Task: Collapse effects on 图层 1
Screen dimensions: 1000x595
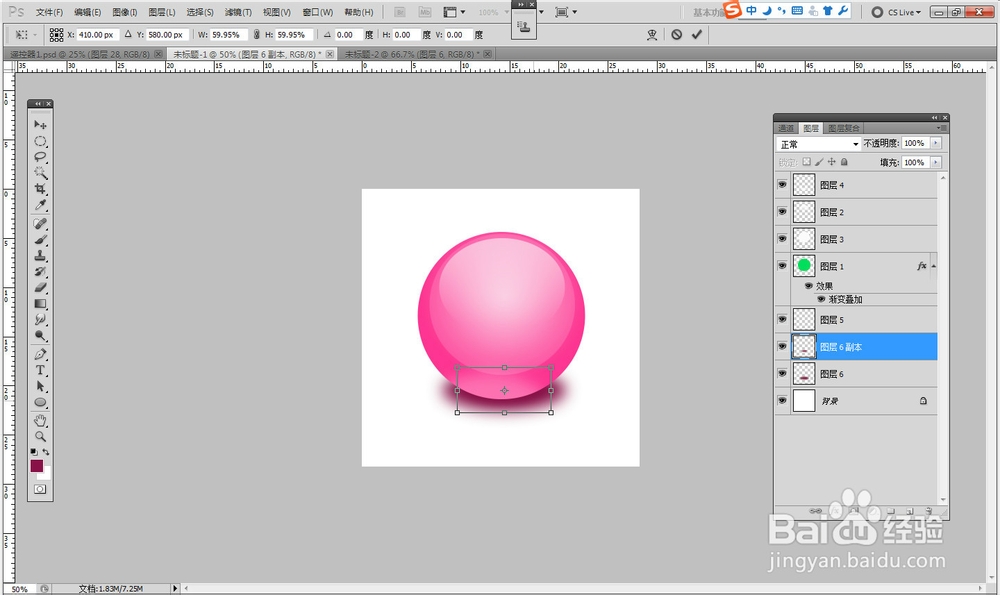Action: [x=934, y=266]
